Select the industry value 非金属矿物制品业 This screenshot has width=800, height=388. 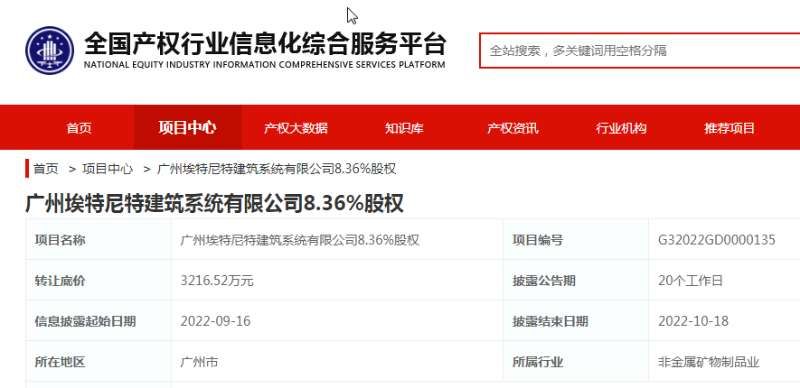click(709, 362)
